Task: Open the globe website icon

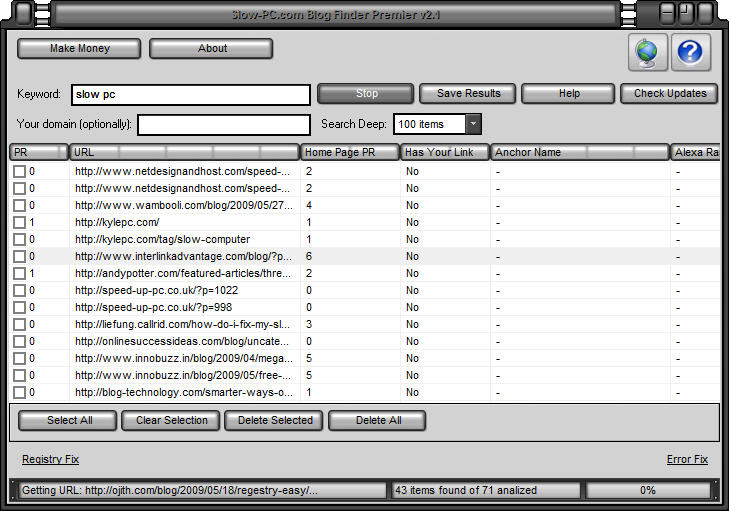Action: pos(648,53)
